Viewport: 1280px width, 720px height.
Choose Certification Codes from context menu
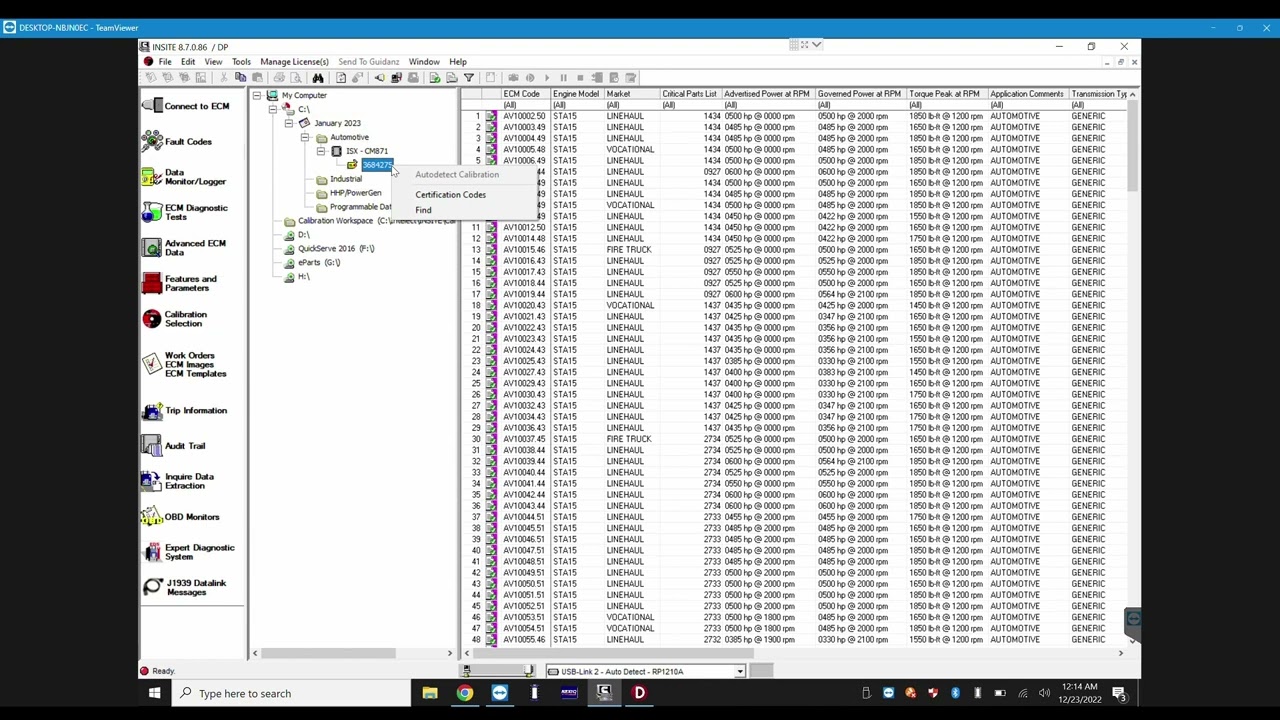pos(451,195)
